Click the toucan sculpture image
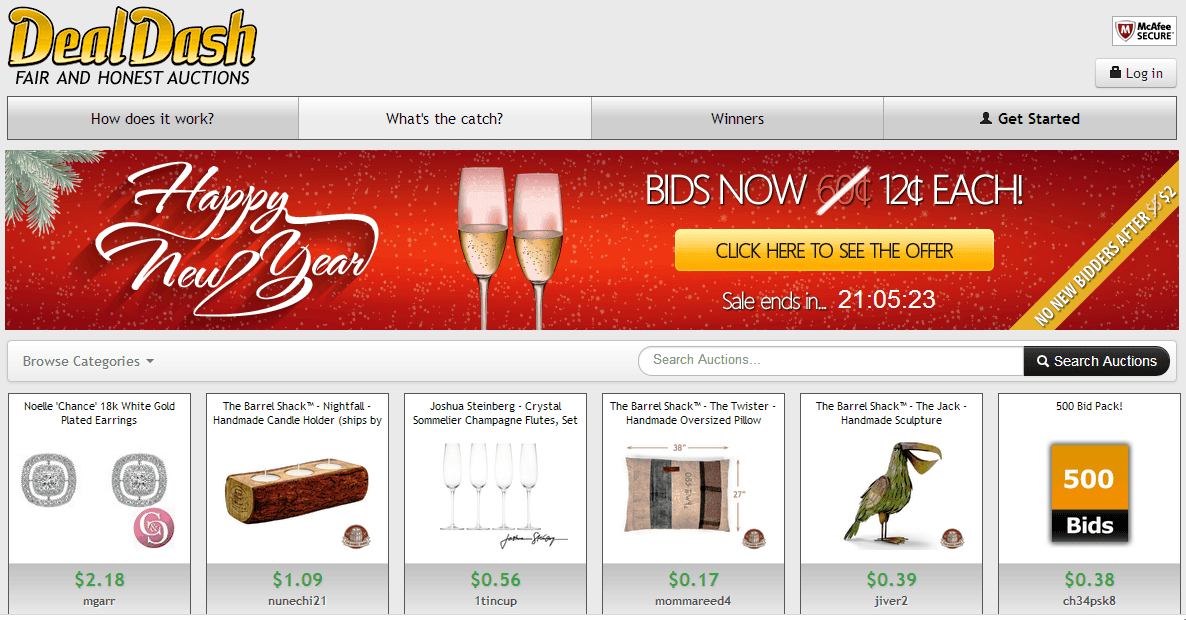This screenshot has height=620, width=1186. pyautogui.click(x=892, y=494)
